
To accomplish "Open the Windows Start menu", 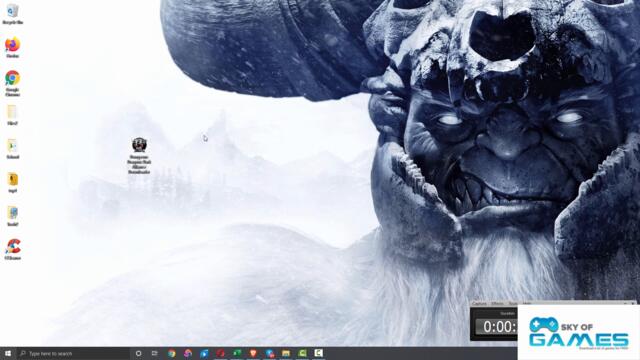I will tap(8, 353).
